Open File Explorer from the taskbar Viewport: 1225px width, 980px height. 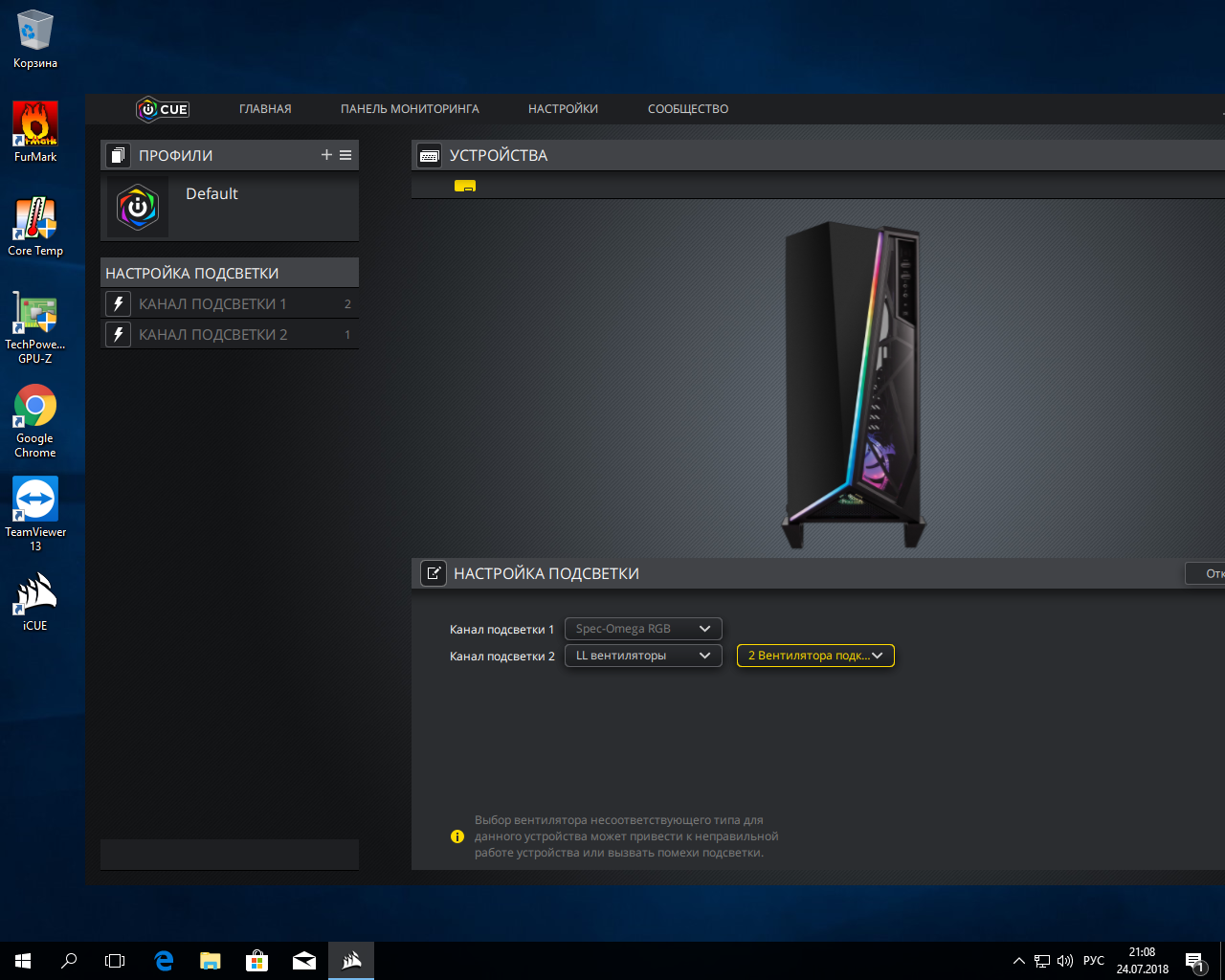(x=211, y=961)
